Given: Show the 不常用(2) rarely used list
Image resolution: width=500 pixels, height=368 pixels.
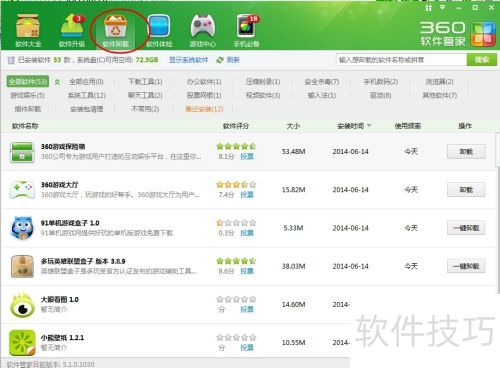Looking at the screenshot, I should coord(145,109).
